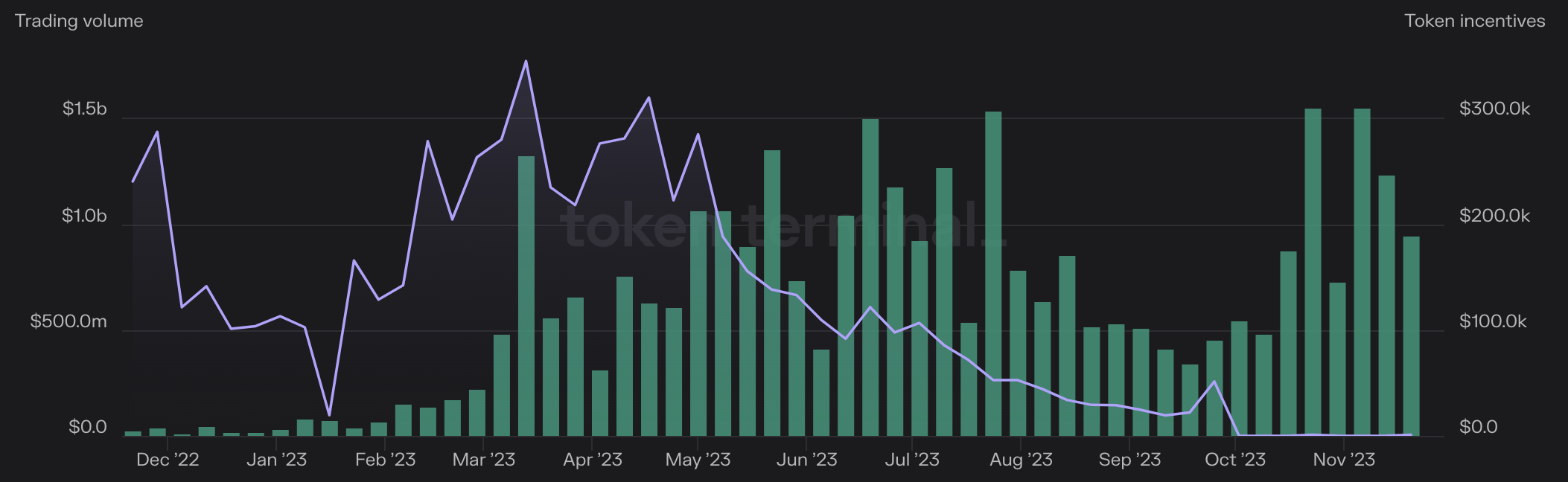Image resolution: width=1568 pixels, height=482 pixels.
Task: Click the Jul '23 date label
Action: point(912,460)
